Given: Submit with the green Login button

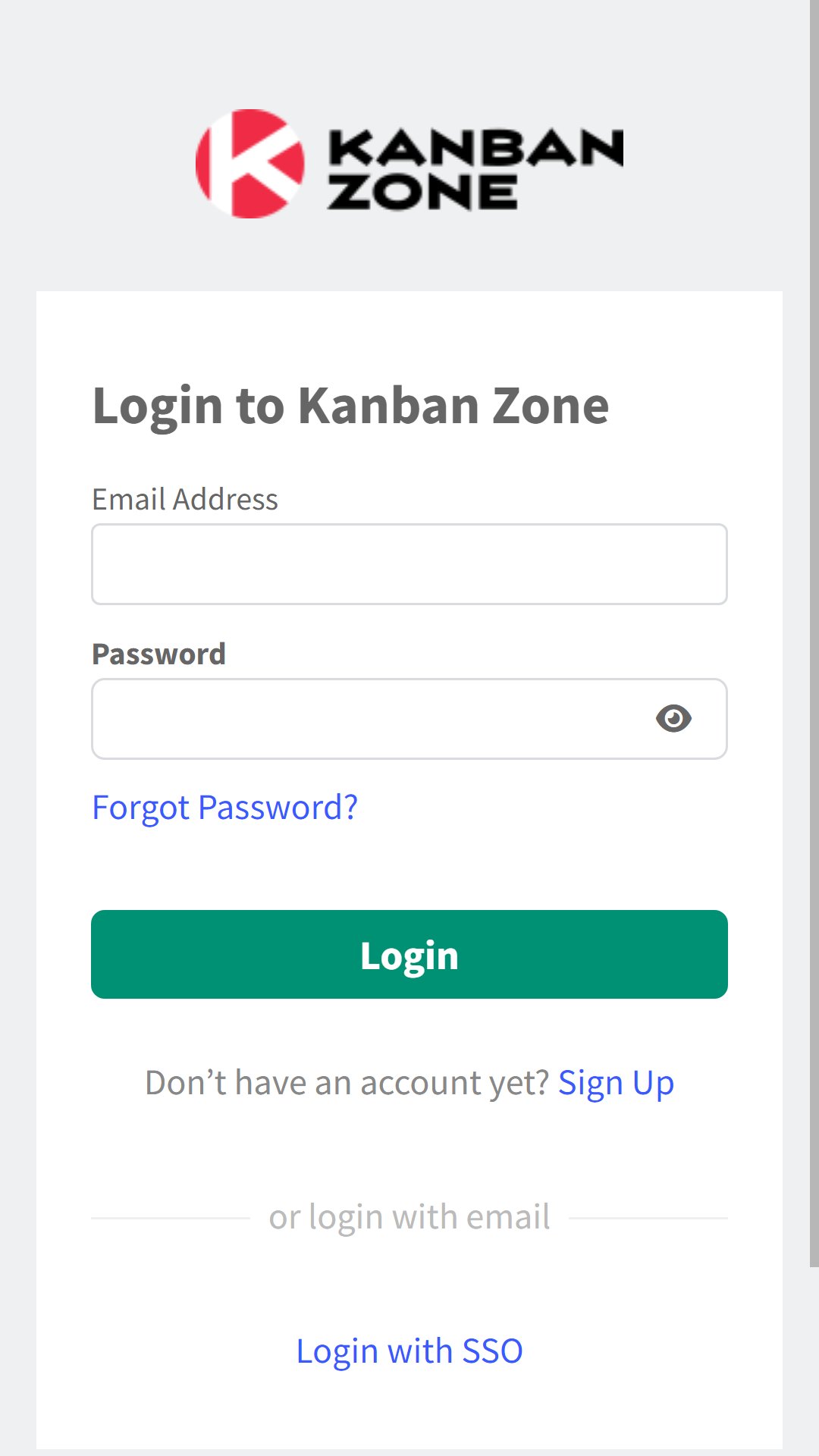Looking at the screenshot, I should 409,954.
